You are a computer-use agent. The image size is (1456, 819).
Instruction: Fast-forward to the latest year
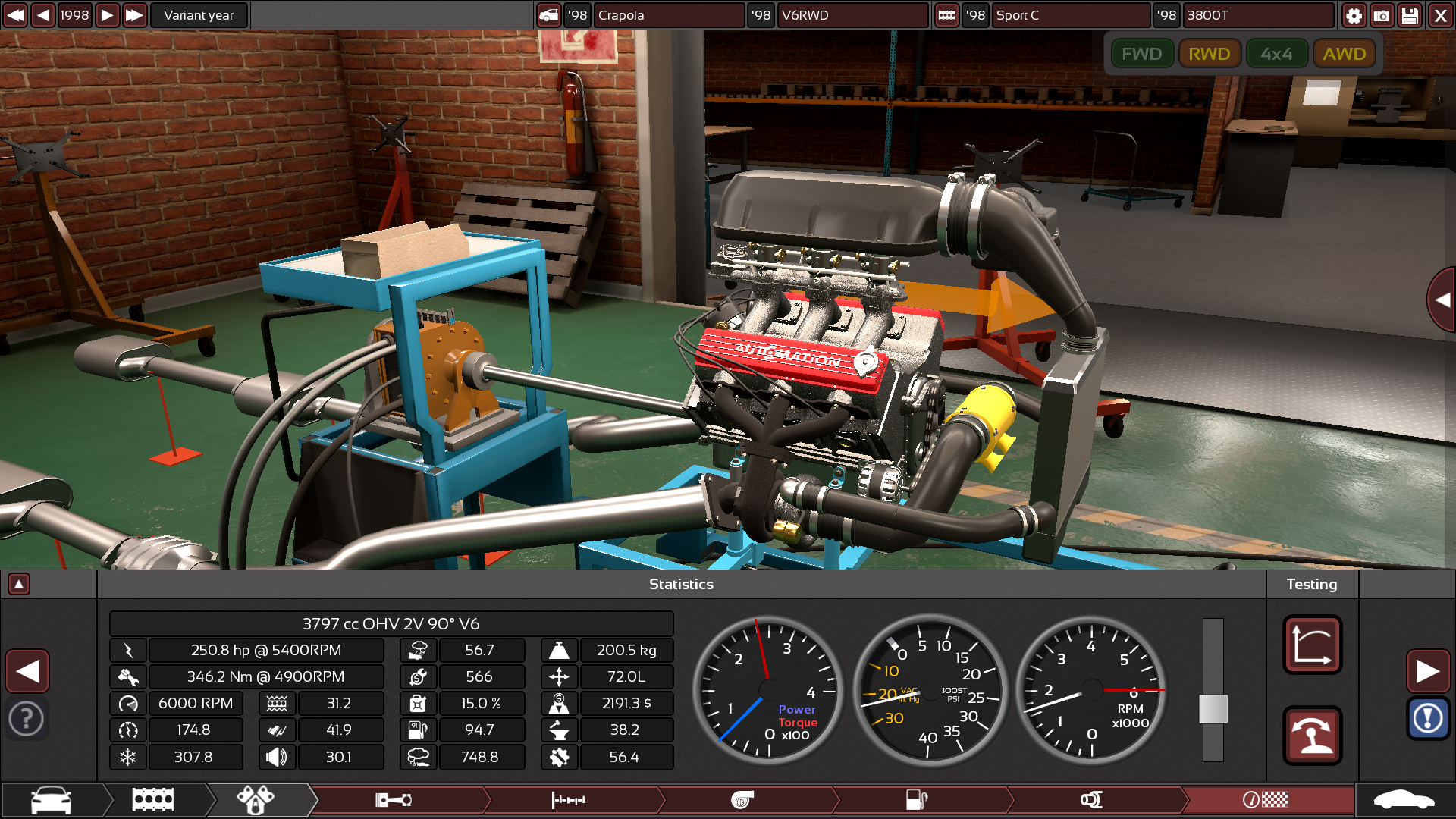(x=134, y=15)
